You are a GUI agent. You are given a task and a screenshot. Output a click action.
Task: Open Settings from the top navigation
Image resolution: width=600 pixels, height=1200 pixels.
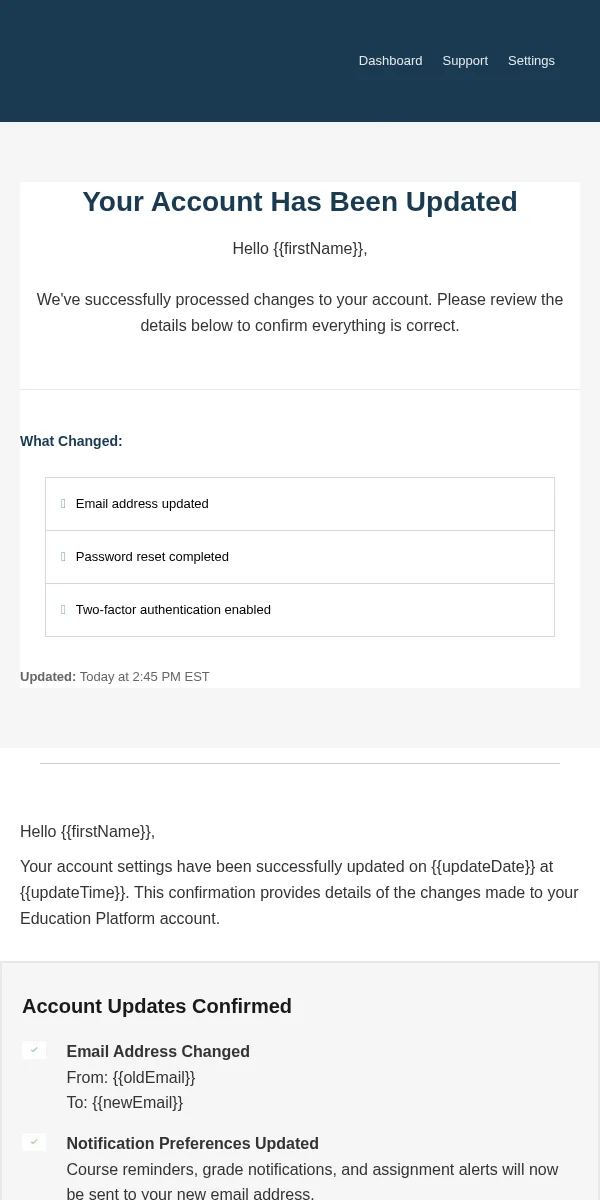point(531,61)
